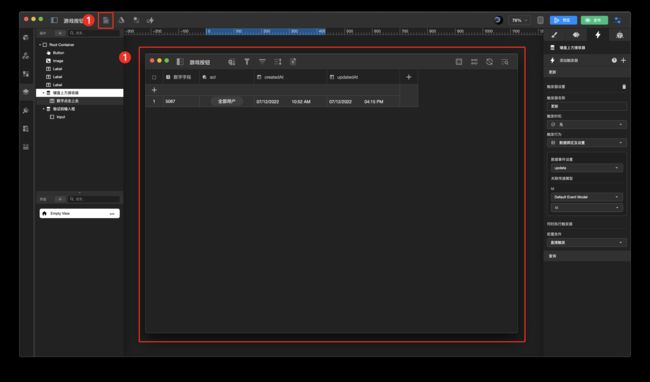Click the cell with value 5067
The image size is (650, 382).
pos(181,101)
